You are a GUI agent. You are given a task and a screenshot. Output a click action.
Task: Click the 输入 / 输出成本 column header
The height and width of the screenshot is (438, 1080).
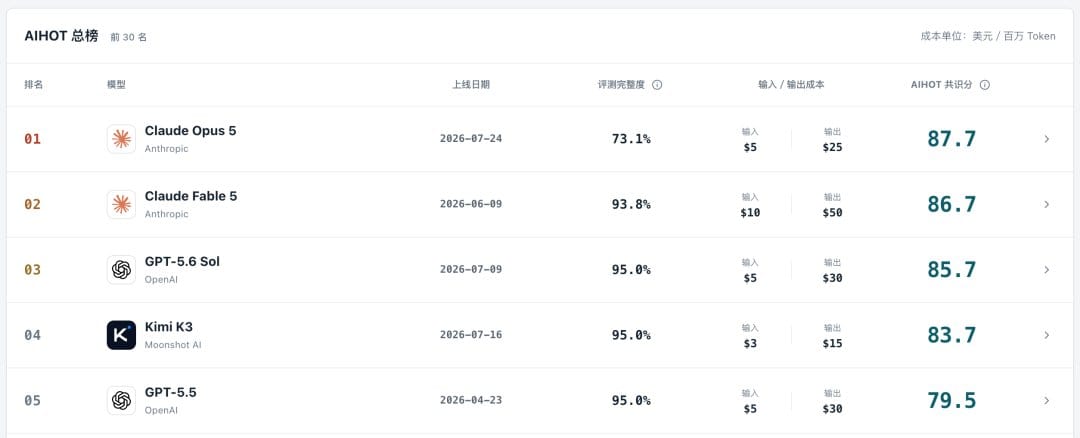click(791, 85)
